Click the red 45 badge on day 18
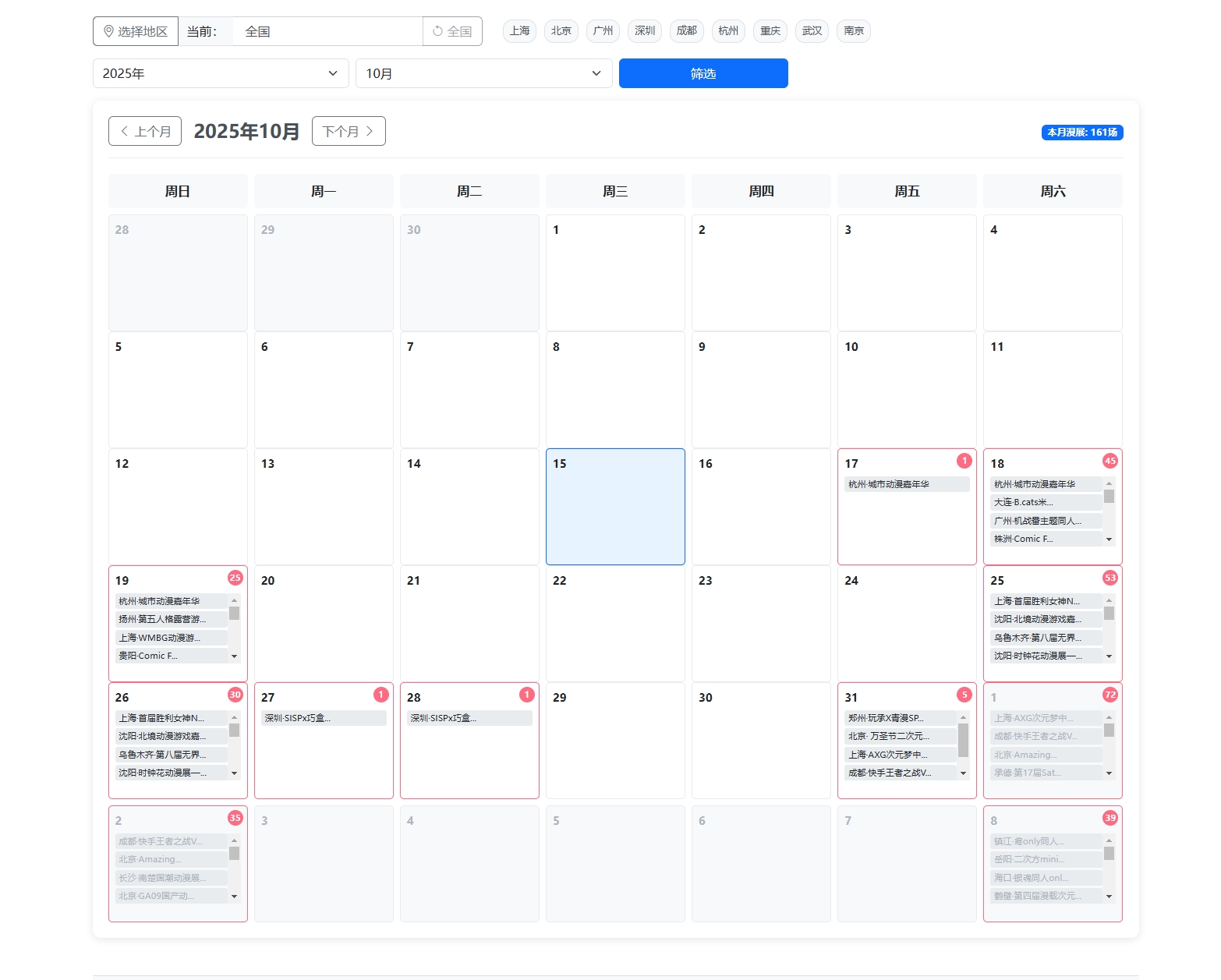The width and height of the screenshot is (1221, 980). [x=1110, y=461]
